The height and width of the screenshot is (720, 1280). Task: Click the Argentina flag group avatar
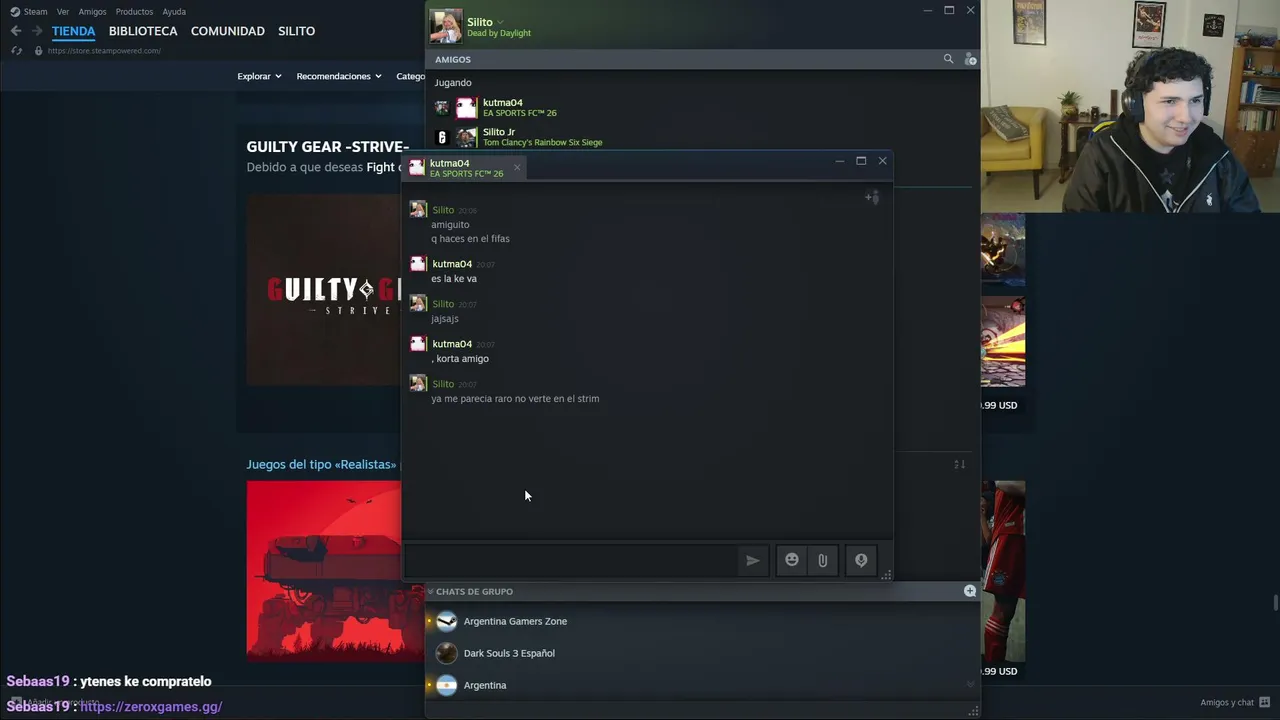click(x=447, y=685)
